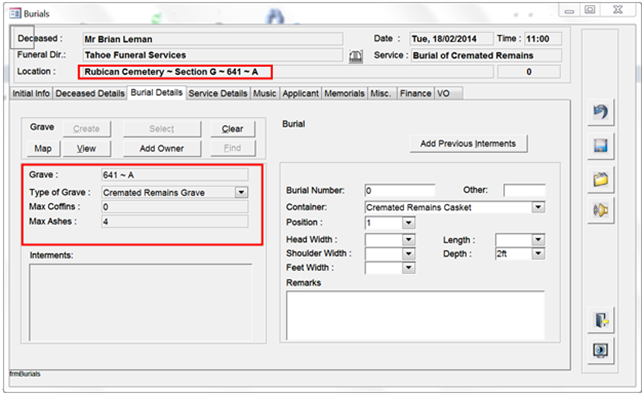642x394 pixels.
Task: Click the exit door icon
Action: click(x=601, y=320)
